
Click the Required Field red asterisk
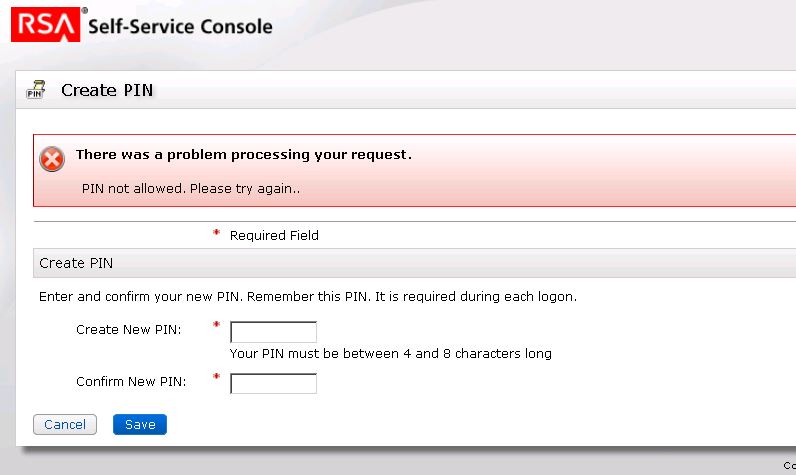(x=216, y=234)
